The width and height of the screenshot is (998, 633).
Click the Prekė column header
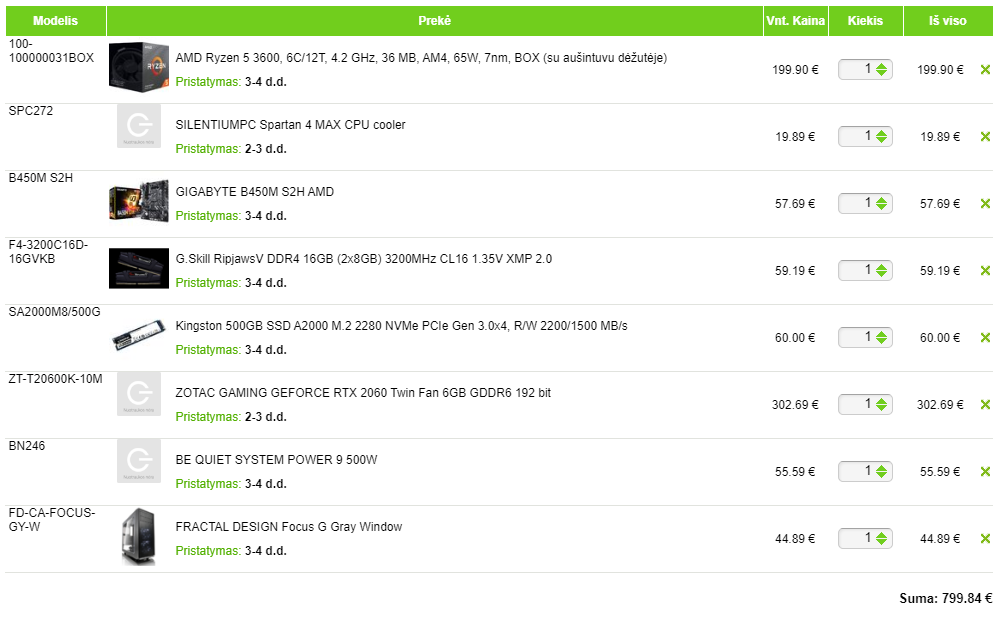click(435, 21)
